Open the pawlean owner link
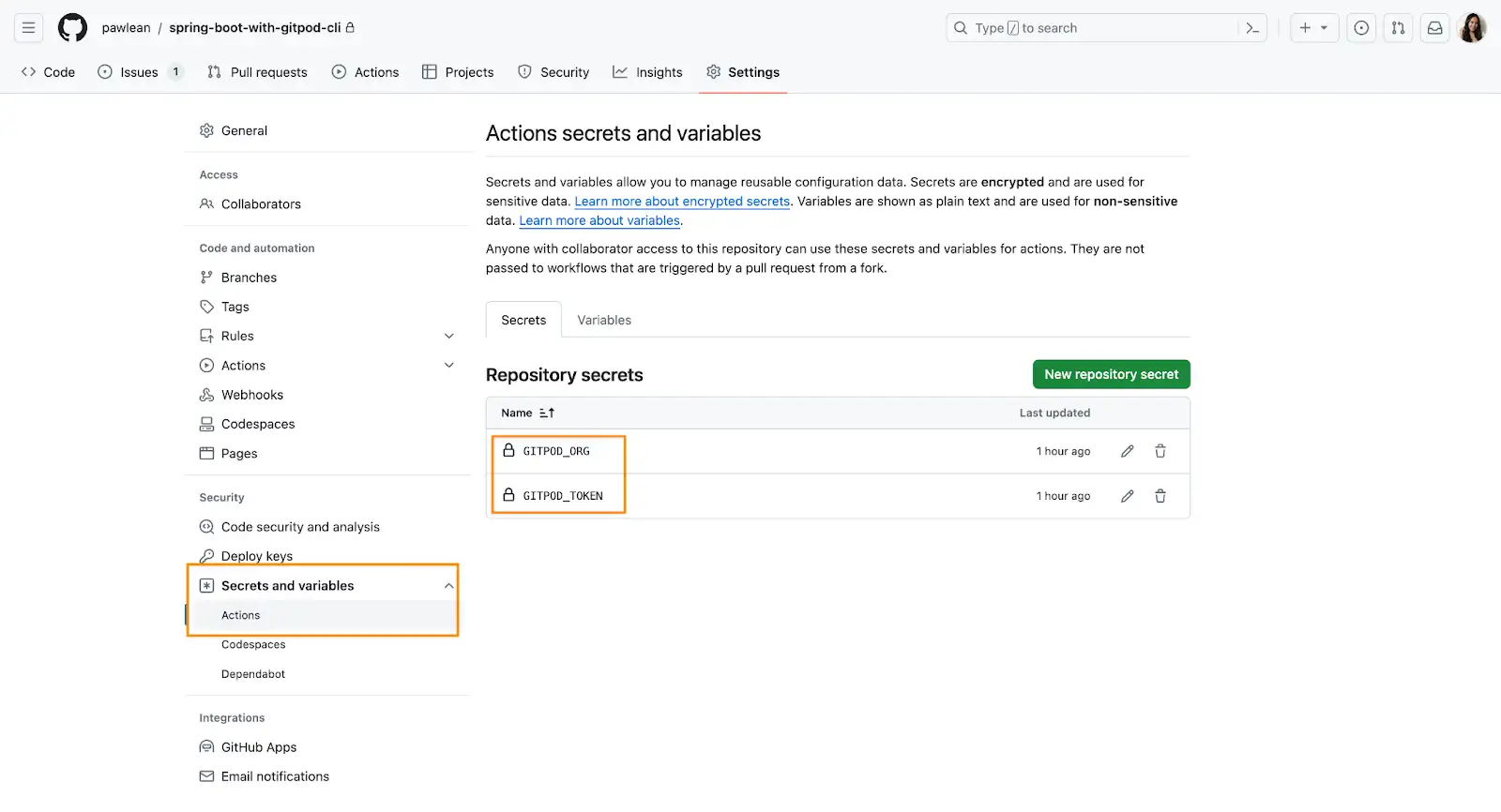Image resolution: width=1501 pixels, height=812 pixels. (126, 28)
